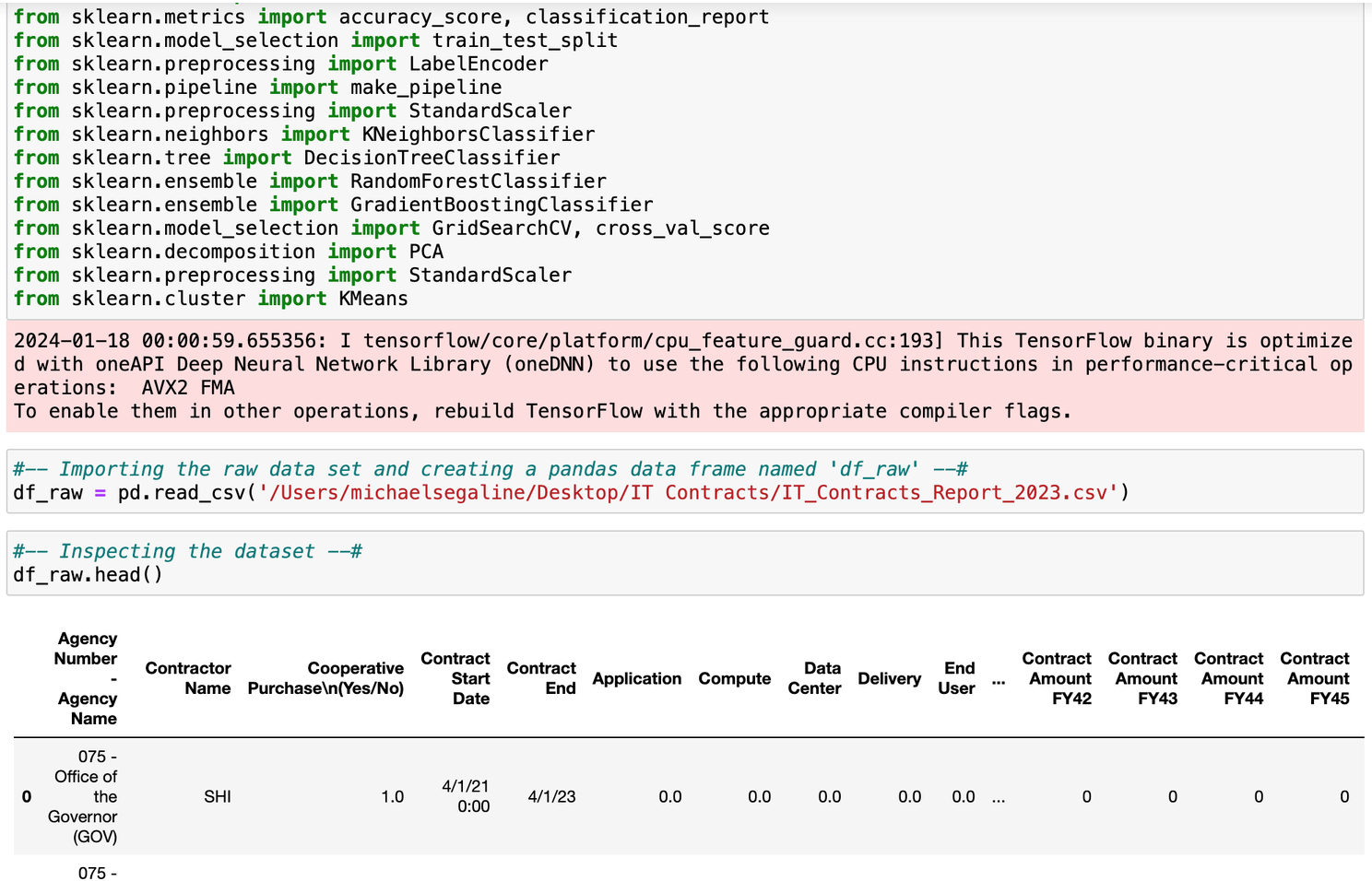Click the 'Application' column header
1372x881 pixels.
coord(636,678)
